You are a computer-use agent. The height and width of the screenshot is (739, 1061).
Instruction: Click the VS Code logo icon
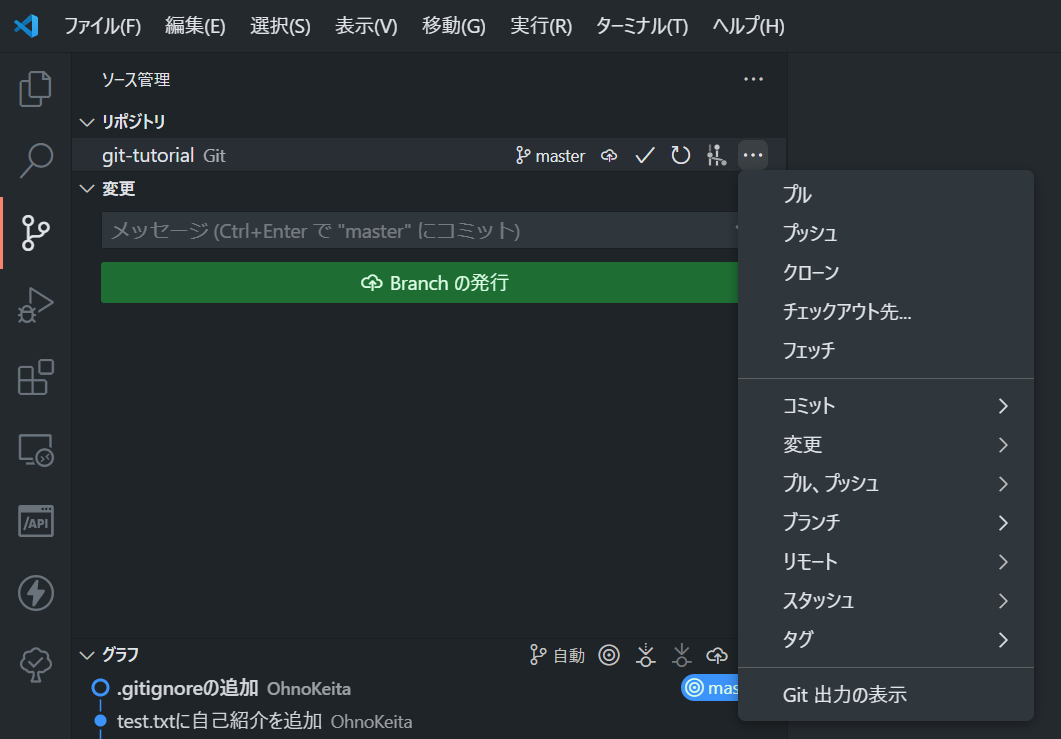26,26
